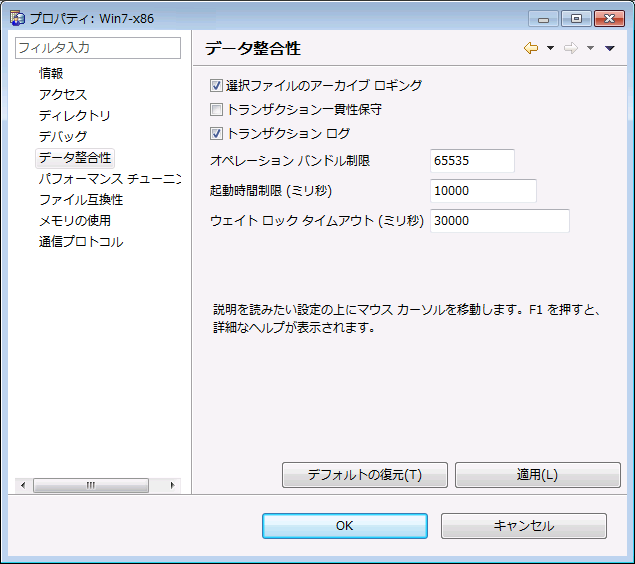The image size is (635, 564).
Task: Select 情報 in the category tree
Action: click(x=51, y=73)
